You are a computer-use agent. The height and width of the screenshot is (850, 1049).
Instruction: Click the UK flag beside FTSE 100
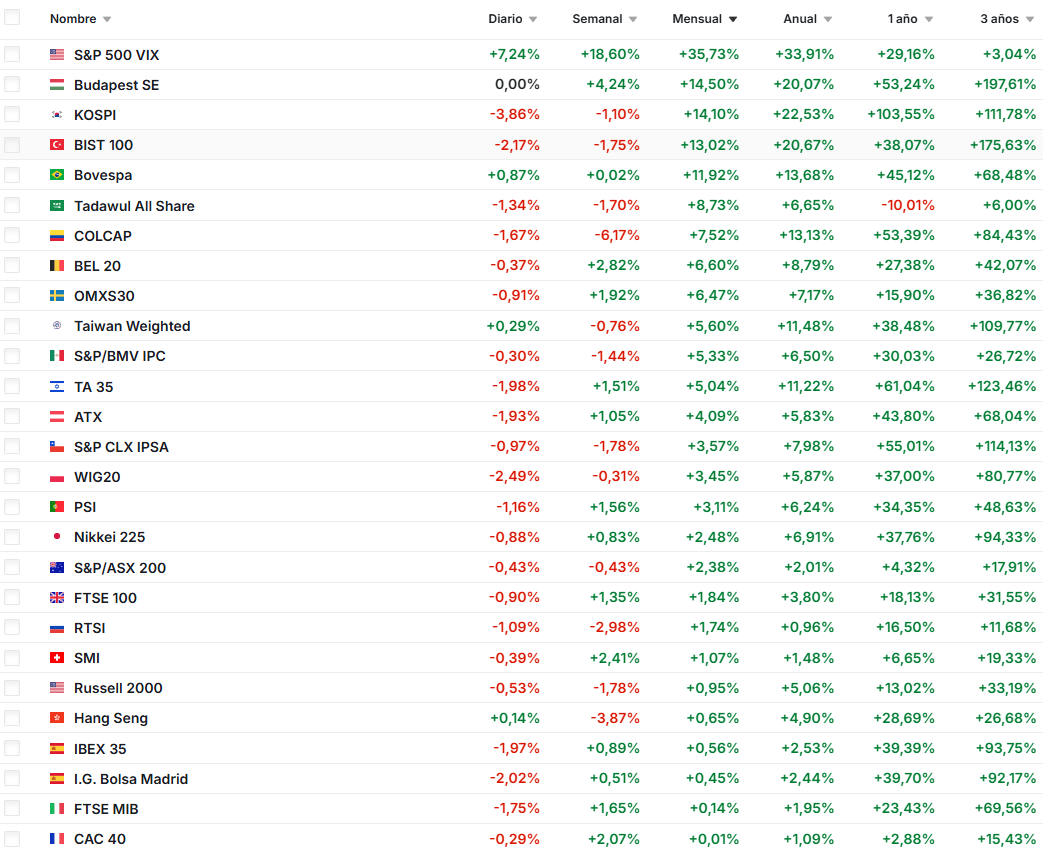click(x=57, y=598)
